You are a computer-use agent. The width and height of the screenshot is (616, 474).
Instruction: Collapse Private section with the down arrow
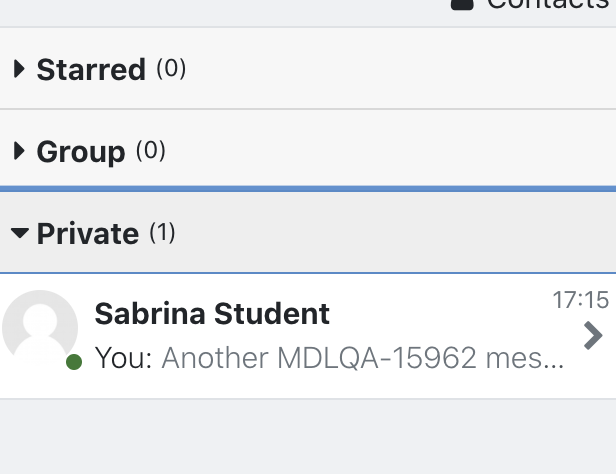[20, 233]
